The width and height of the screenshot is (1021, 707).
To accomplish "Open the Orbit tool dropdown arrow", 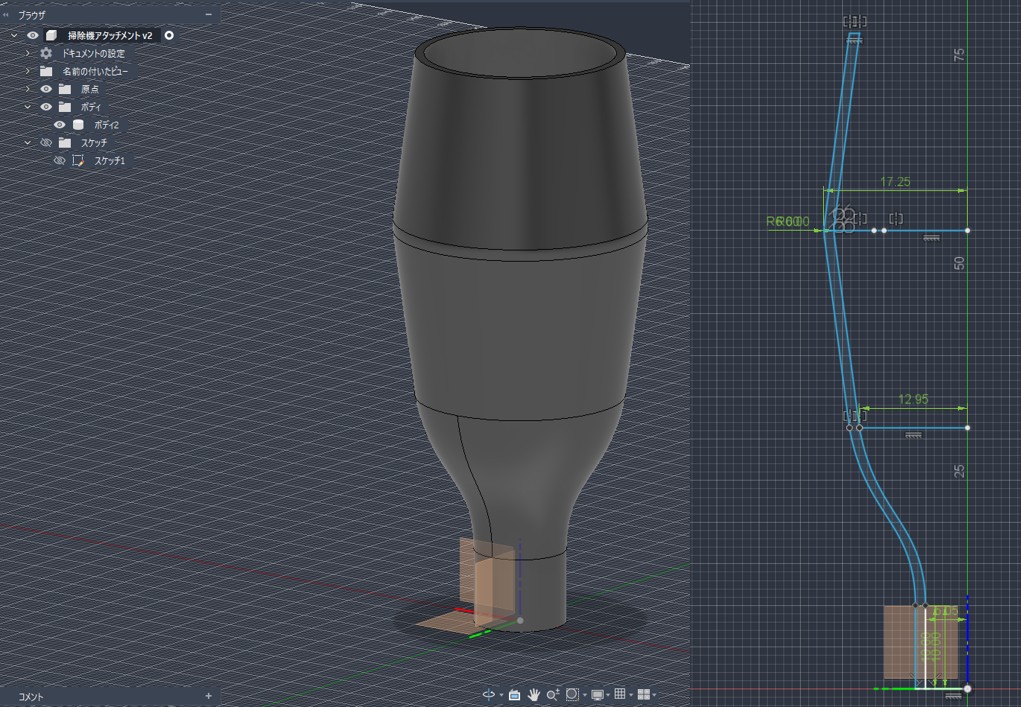I will [501, 695].
